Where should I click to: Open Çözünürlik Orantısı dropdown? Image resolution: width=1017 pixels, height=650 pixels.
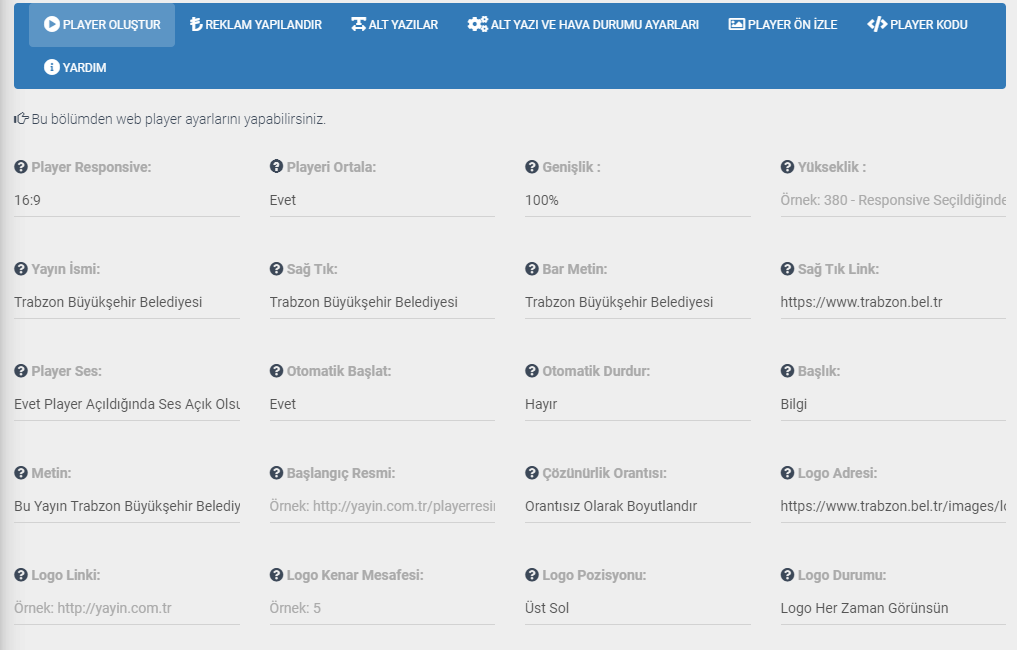(638, 506)
